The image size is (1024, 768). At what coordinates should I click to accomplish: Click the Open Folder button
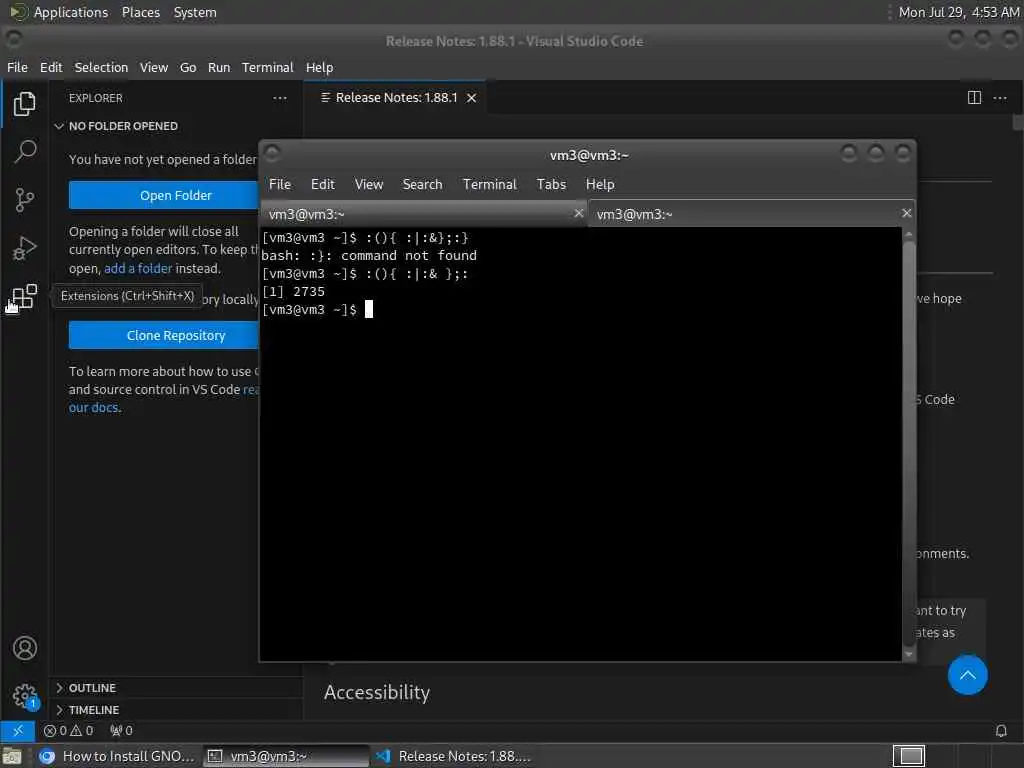pyautogui.click(x=164, y=195)
